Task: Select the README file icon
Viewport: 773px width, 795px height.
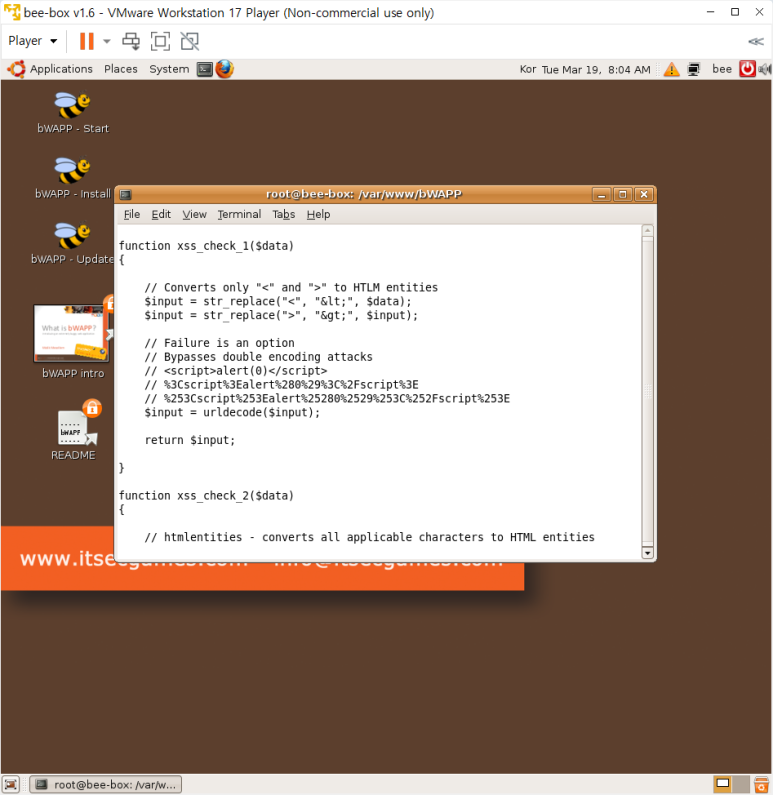Action: [73, 431]
